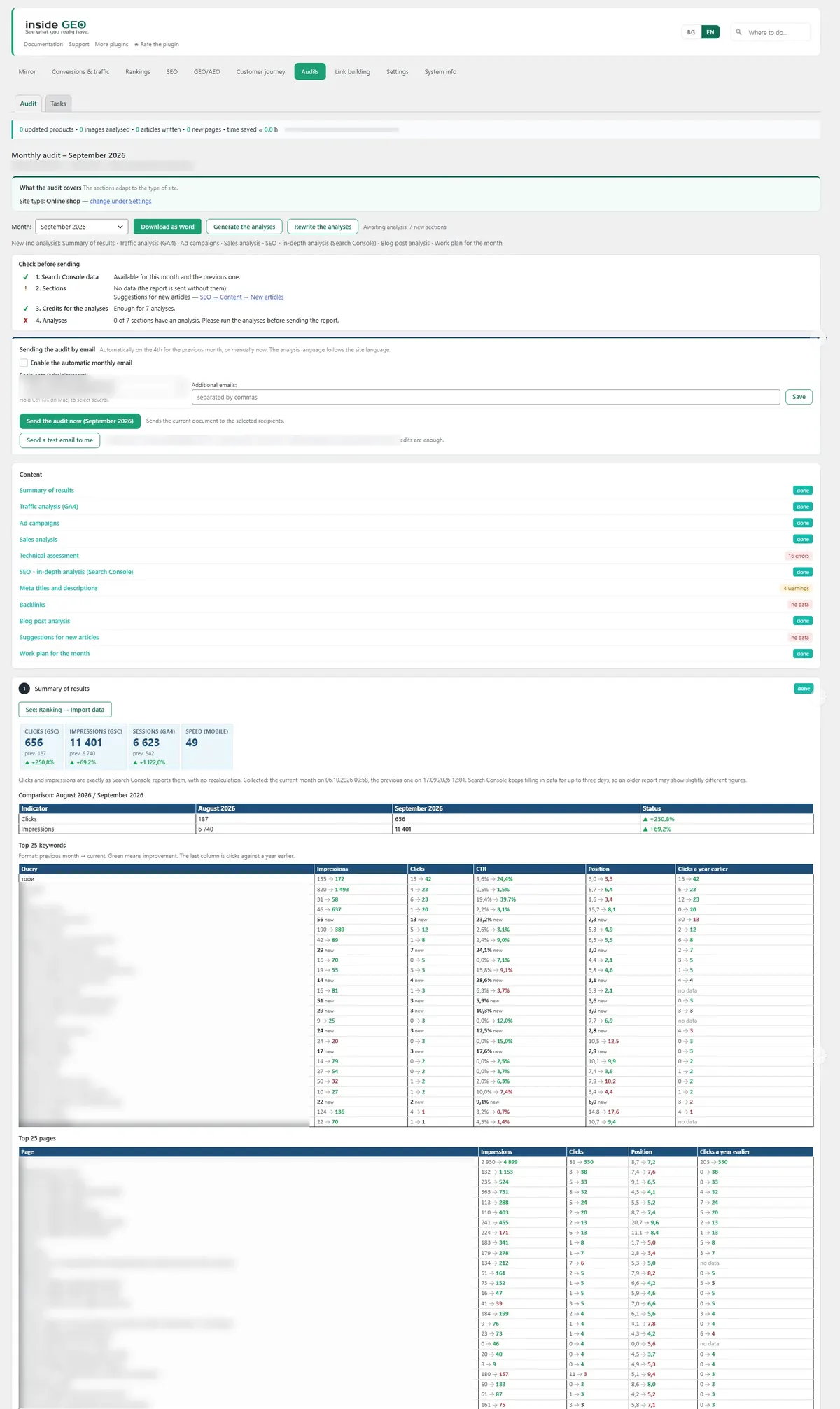Open the Customer journey tab
This screenshot has width=840, height=1409.
point(261,72)
